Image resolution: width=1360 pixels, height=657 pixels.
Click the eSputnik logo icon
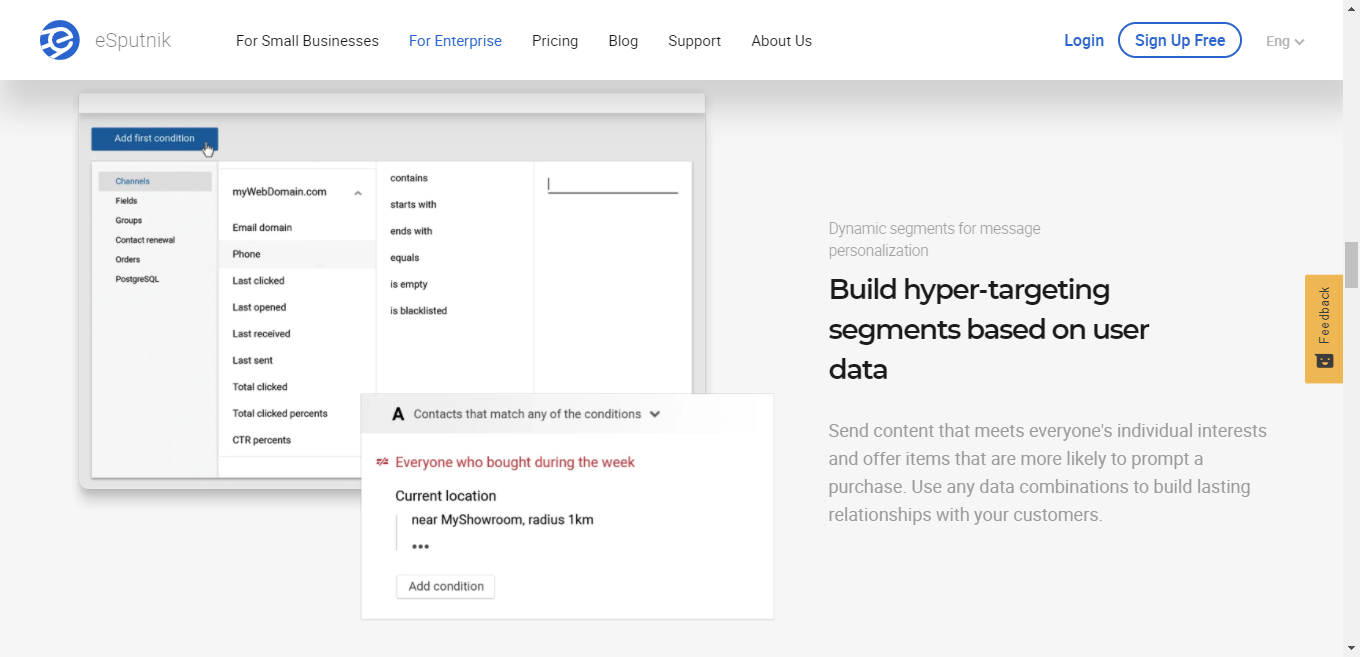click(60, 40)
